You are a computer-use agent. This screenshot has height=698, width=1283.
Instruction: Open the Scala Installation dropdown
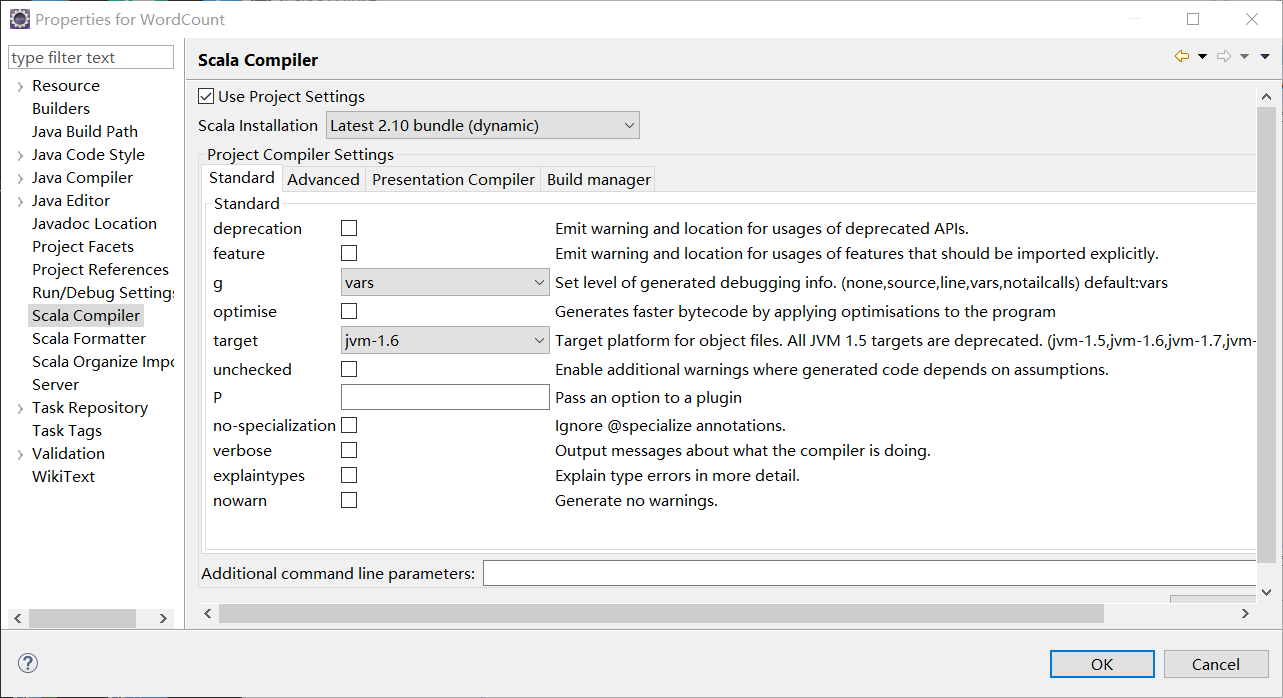(483, 126)
